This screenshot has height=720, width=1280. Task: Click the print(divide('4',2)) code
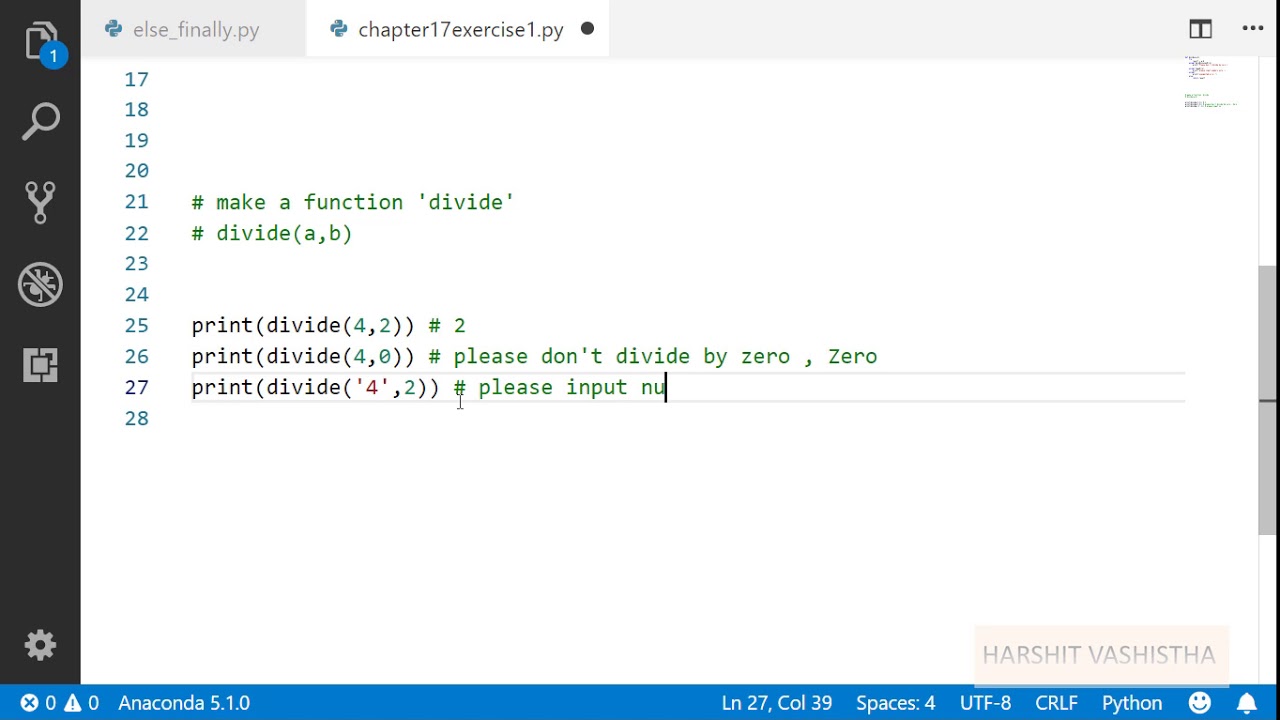[315, 388]
